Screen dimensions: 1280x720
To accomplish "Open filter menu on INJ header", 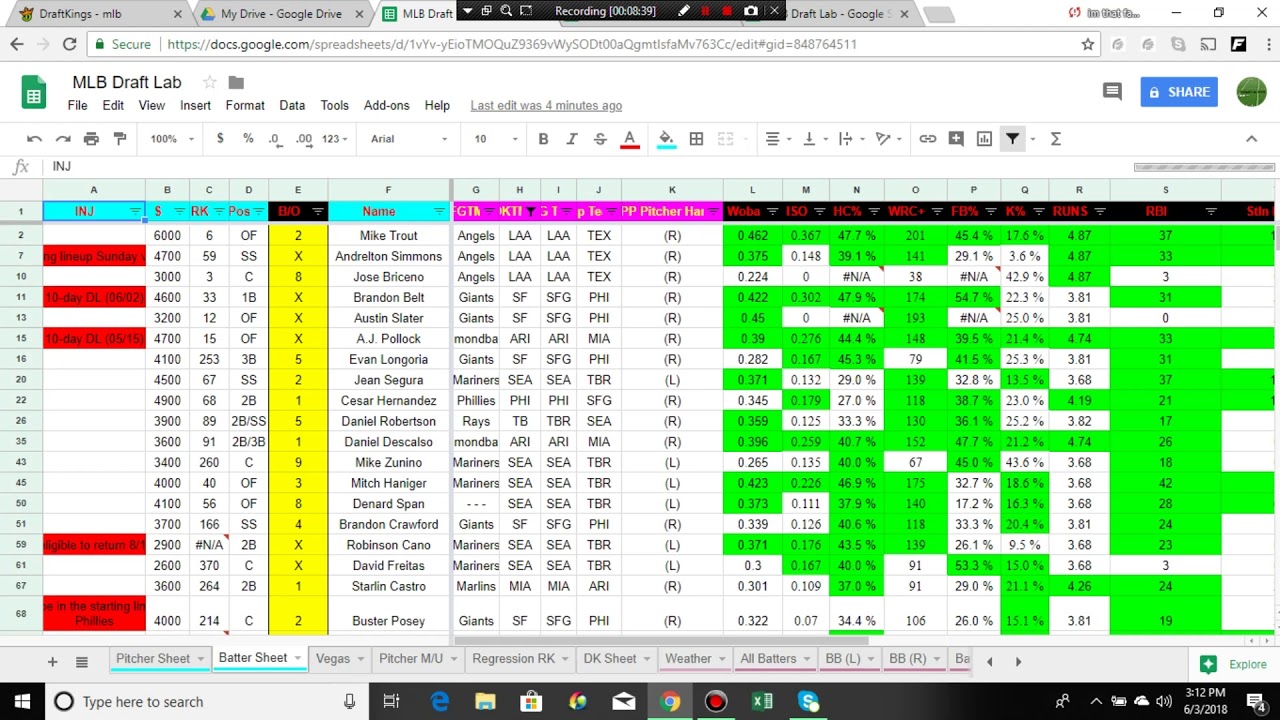I will pyautogui.click(x=135, y=211).
